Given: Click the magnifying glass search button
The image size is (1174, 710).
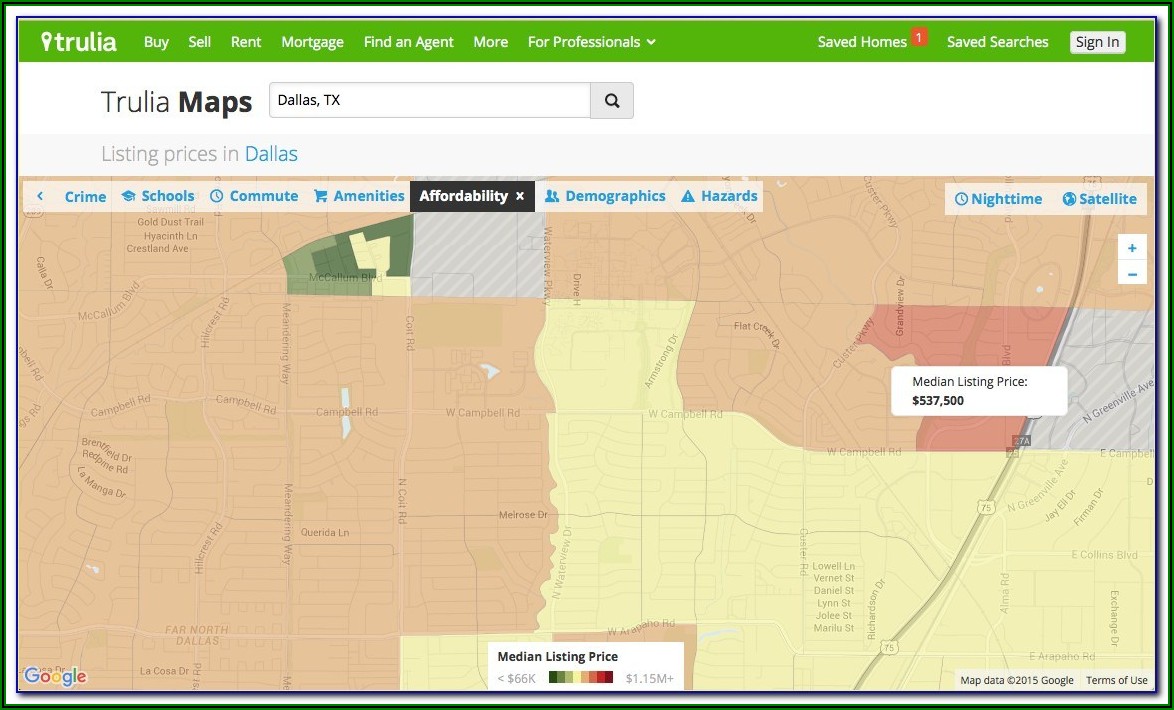Looking at the screenshot, I should [612, 101].
